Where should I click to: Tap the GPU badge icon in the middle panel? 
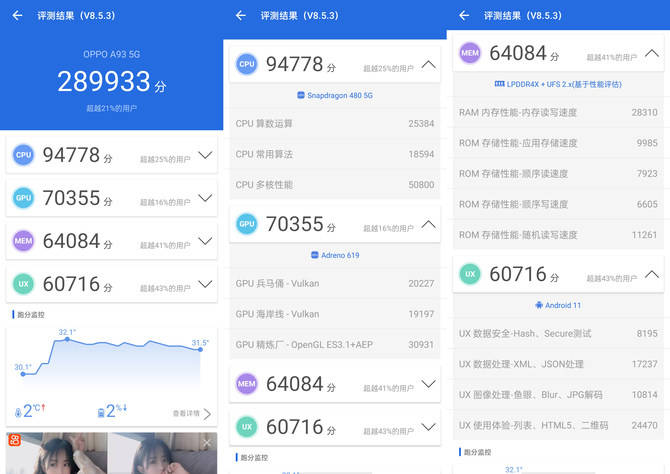[x=247, y=224]
